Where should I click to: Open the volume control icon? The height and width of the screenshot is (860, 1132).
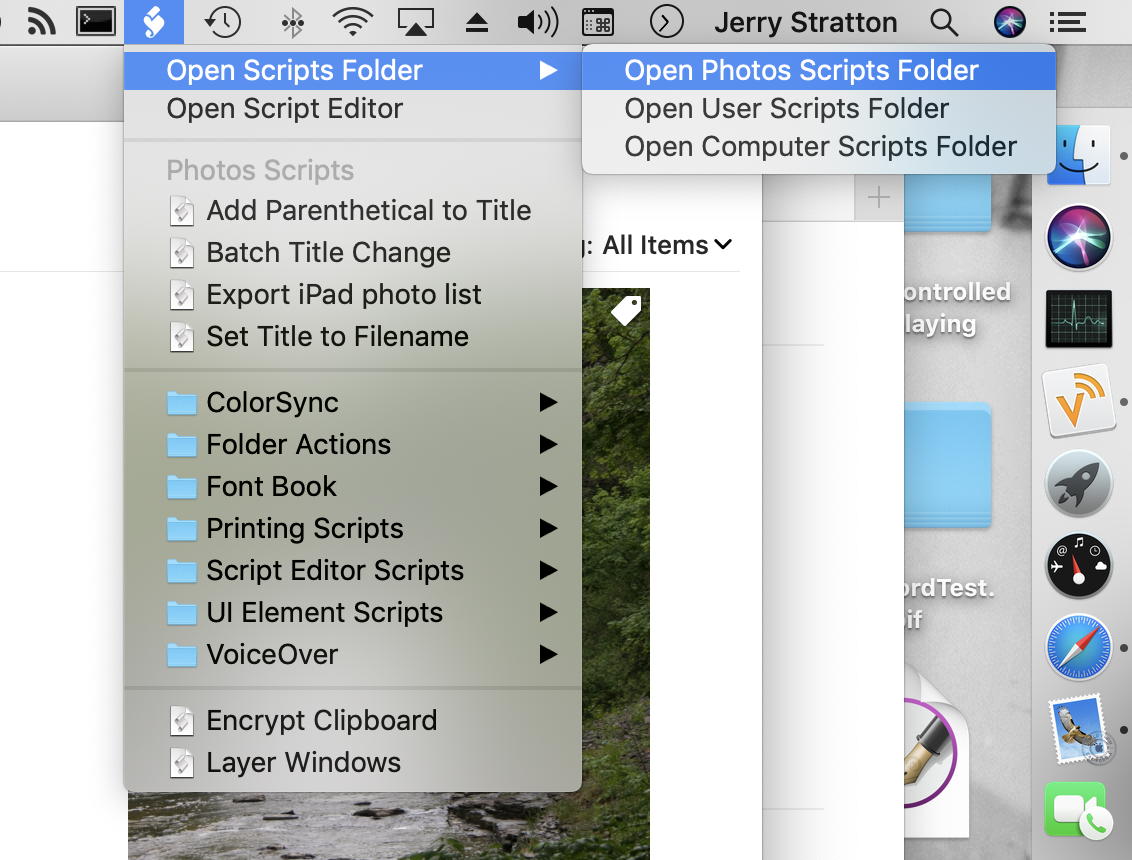[x=537, y=21]
